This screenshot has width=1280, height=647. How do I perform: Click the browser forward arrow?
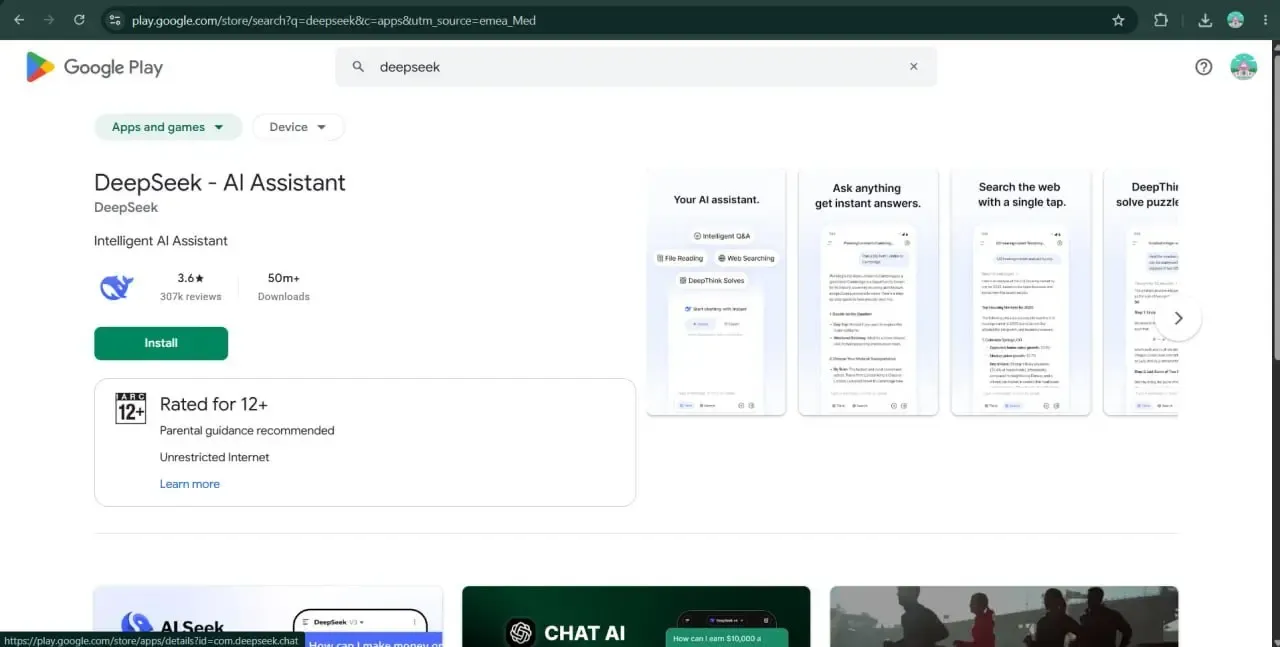click(x=49, y=20)
